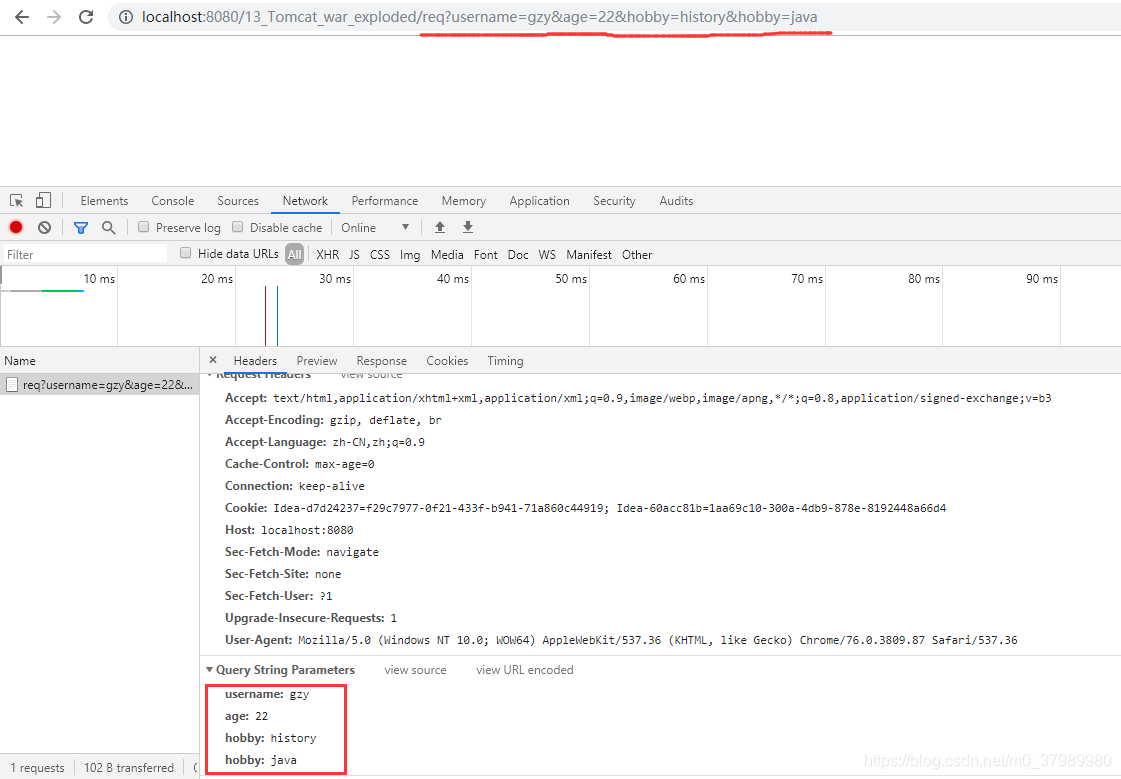Select the inspect element picker icon
This screenshot has width=1121, height=779.
coord(16,200)
